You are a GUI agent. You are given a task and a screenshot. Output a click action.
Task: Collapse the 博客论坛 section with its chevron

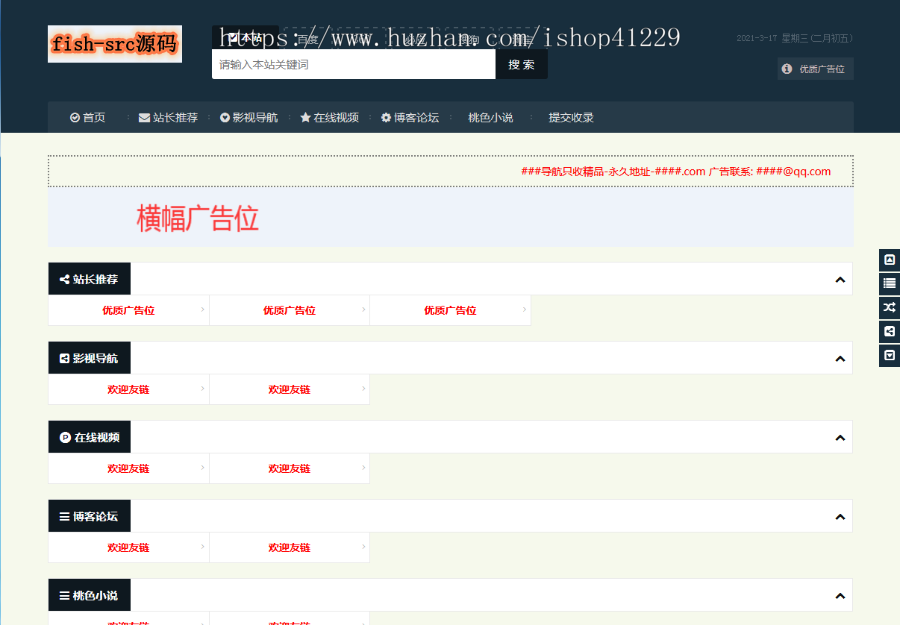(x=840, y=517)
